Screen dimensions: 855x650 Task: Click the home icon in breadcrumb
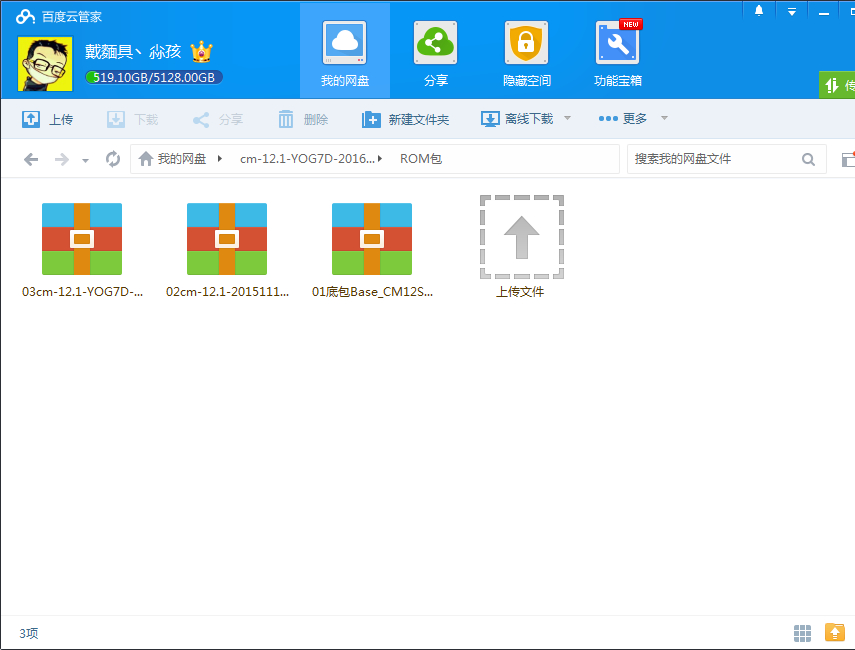[146, 159]
